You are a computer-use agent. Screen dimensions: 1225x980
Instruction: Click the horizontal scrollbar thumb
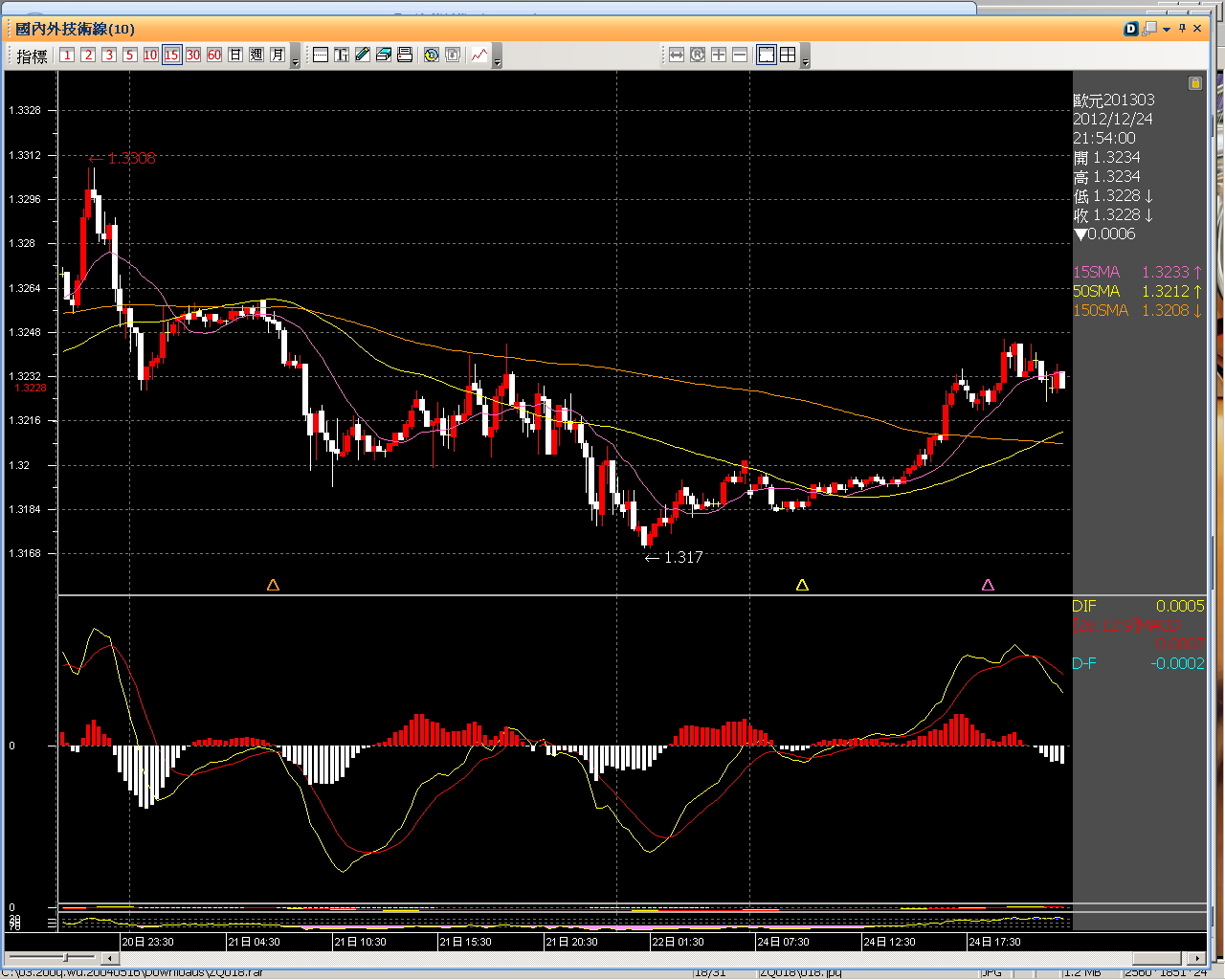click(1158, 958)
